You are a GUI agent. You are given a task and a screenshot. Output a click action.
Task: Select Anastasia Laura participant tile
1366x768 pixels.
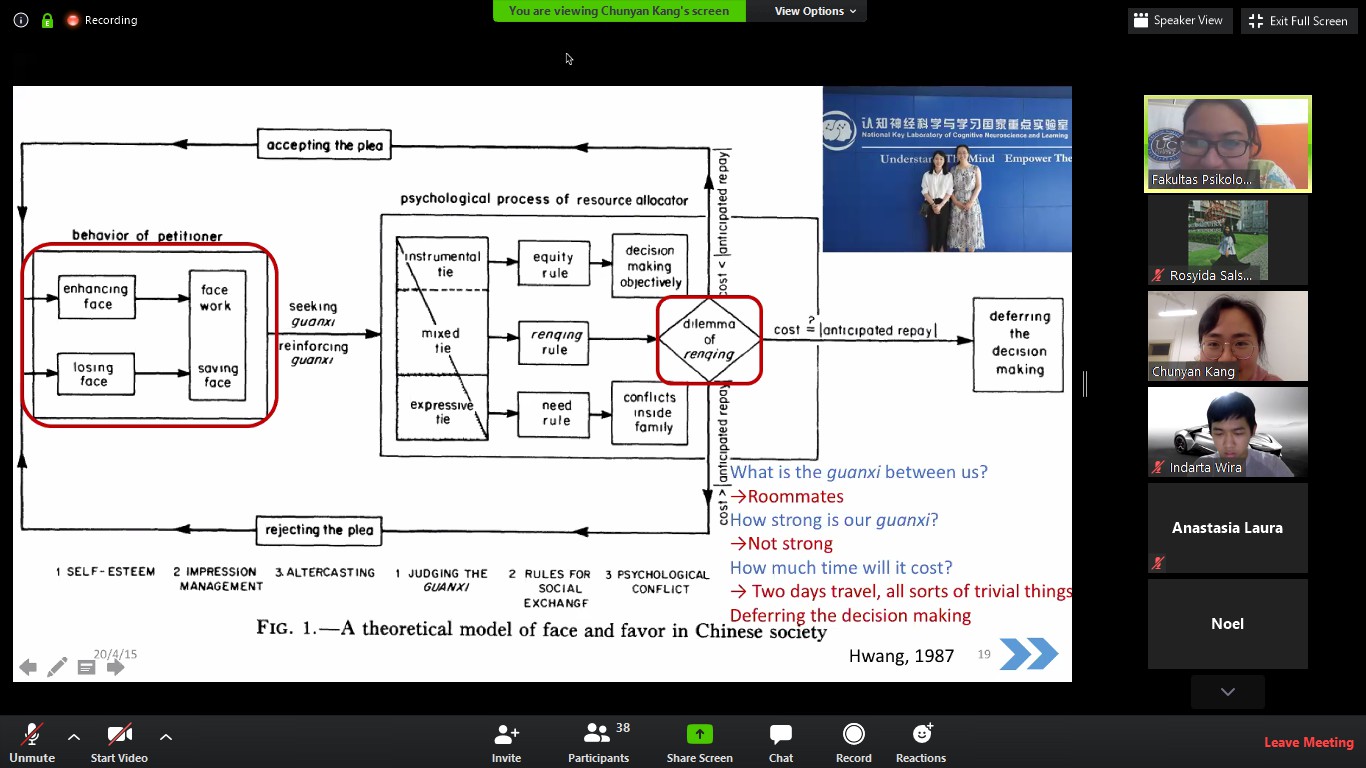coord(1228,528)
